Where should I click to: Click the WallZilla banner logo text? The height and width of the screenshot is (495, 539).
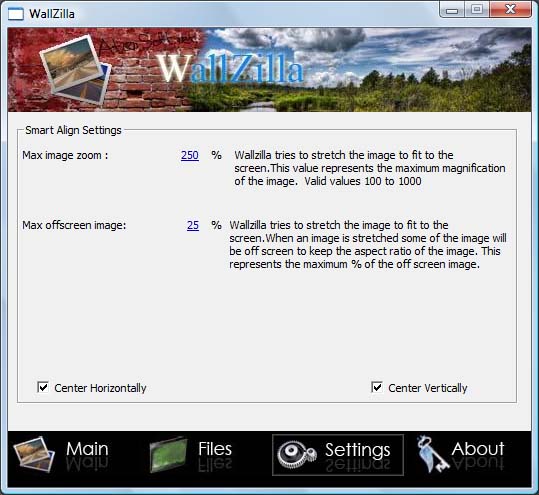230,69
